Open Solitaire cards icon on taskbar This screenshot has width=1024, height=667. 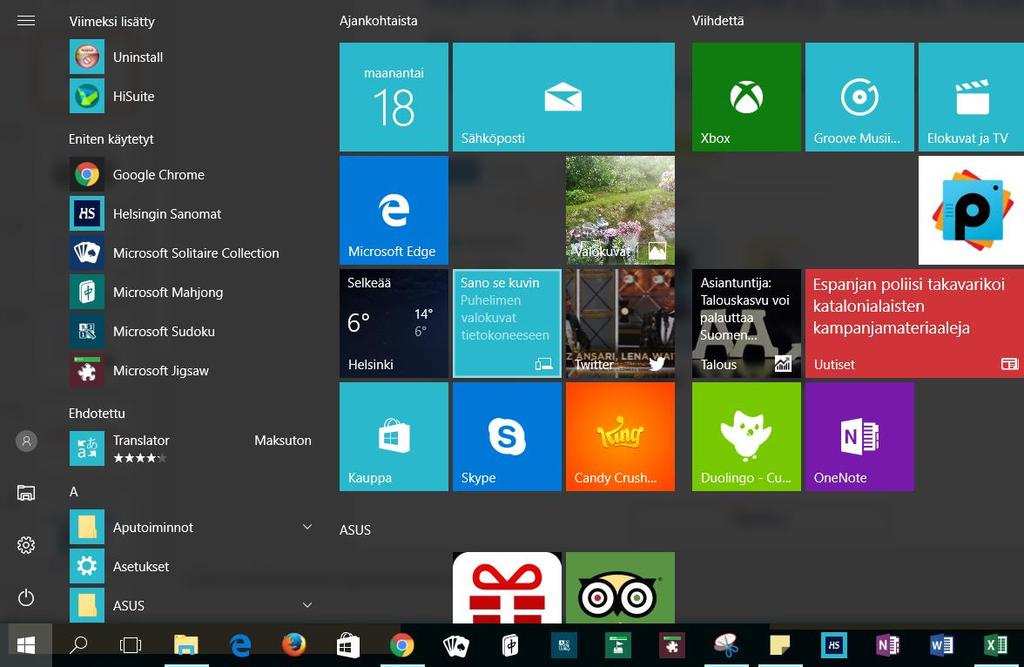[x=456, y=645]
